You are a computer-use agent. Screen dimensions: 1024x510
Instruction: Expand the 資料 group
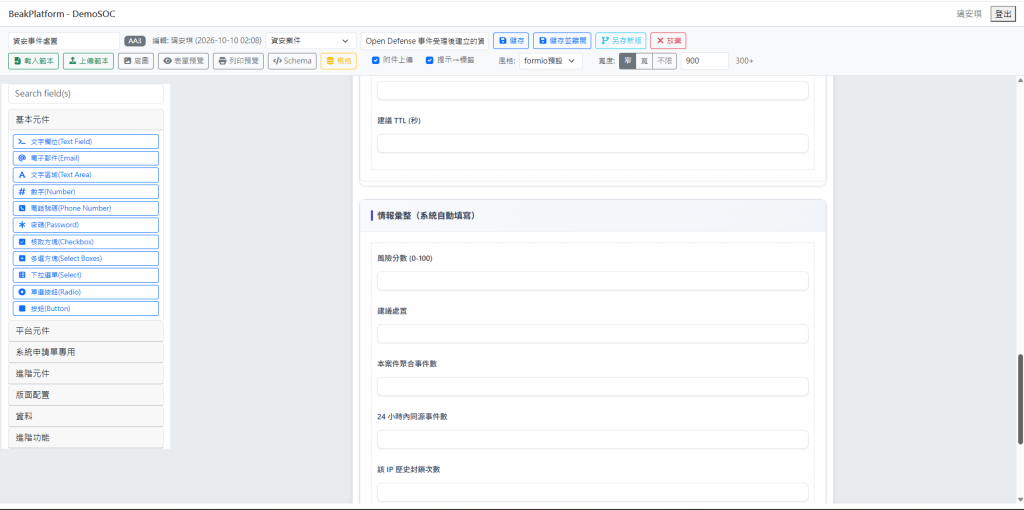(x=86, y=416)
